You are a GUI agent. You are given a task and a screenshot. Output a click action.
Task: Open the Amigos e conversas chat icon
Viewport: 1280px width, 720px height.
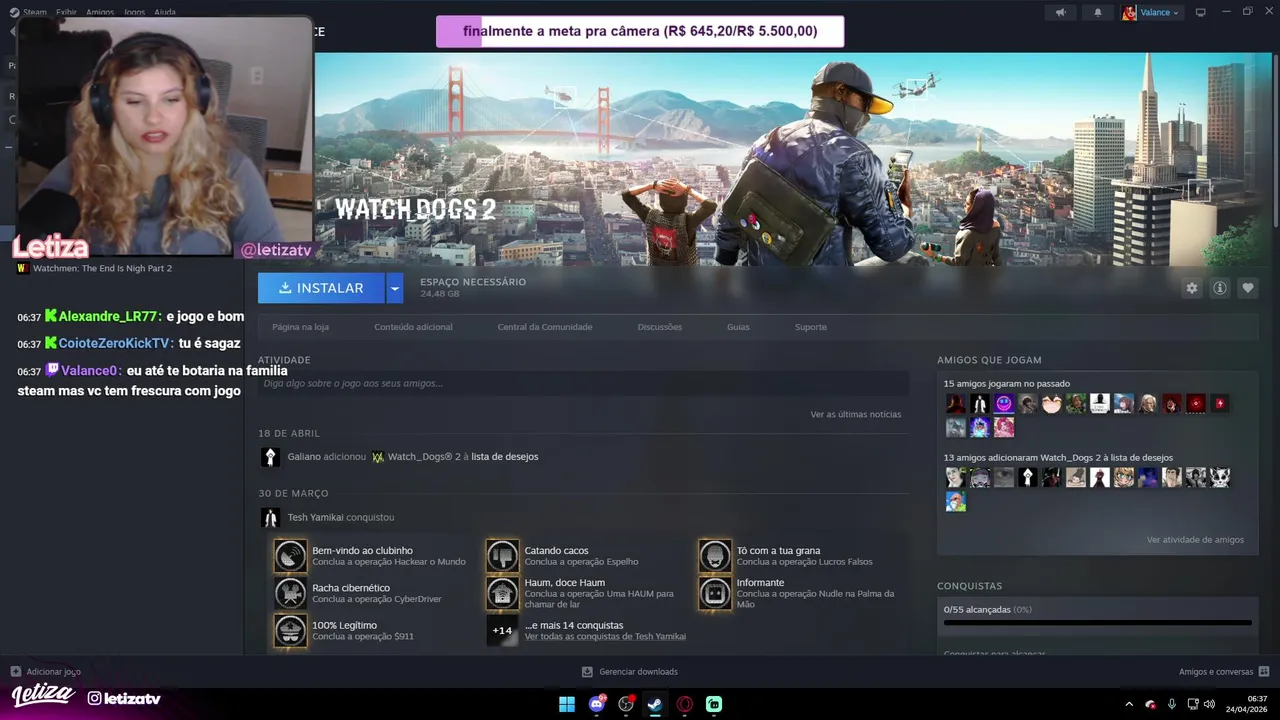pos(1264,671)
